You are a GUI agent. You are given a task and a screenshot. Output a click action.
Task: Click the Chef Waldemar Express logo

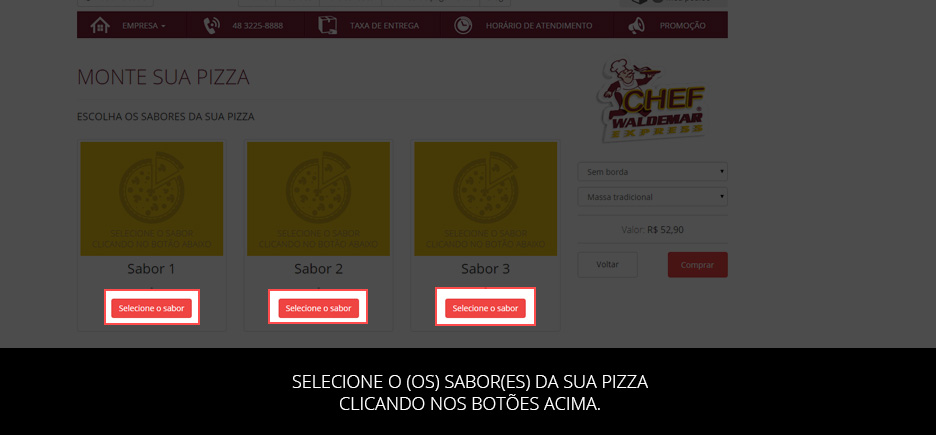tap(652, 100)
